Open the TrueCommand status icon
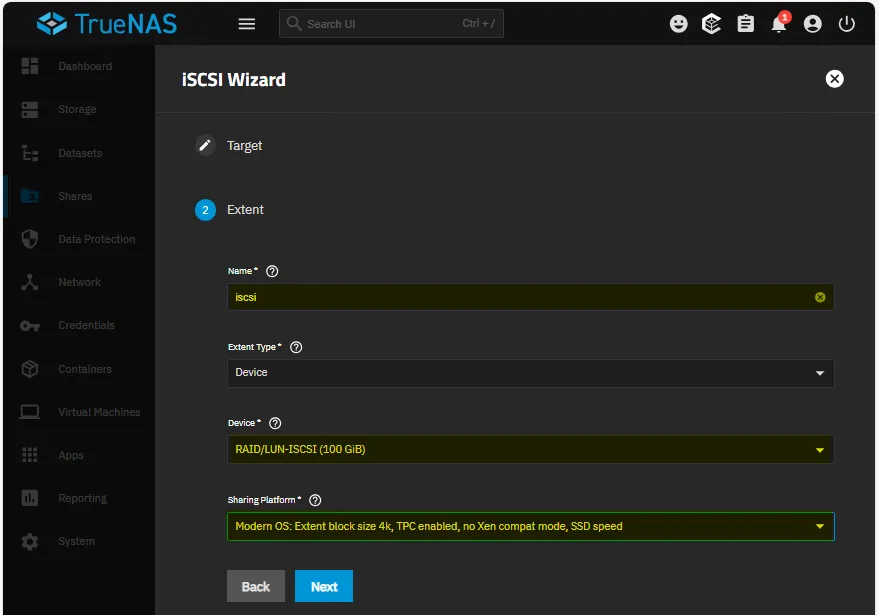Viewport: 879px width, 615px height. [x=712, y=24]
